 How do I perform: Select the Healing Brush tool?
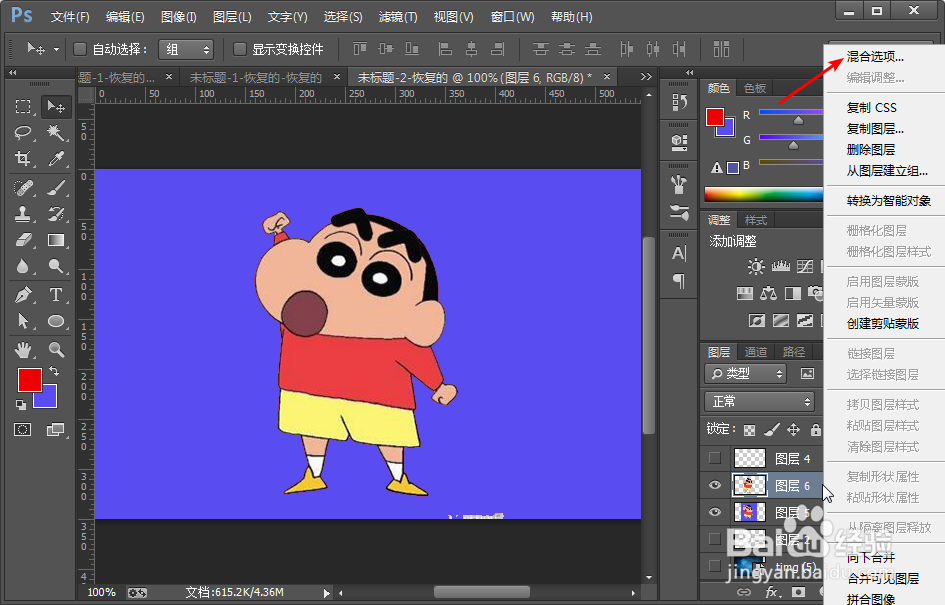click(23, 188)
